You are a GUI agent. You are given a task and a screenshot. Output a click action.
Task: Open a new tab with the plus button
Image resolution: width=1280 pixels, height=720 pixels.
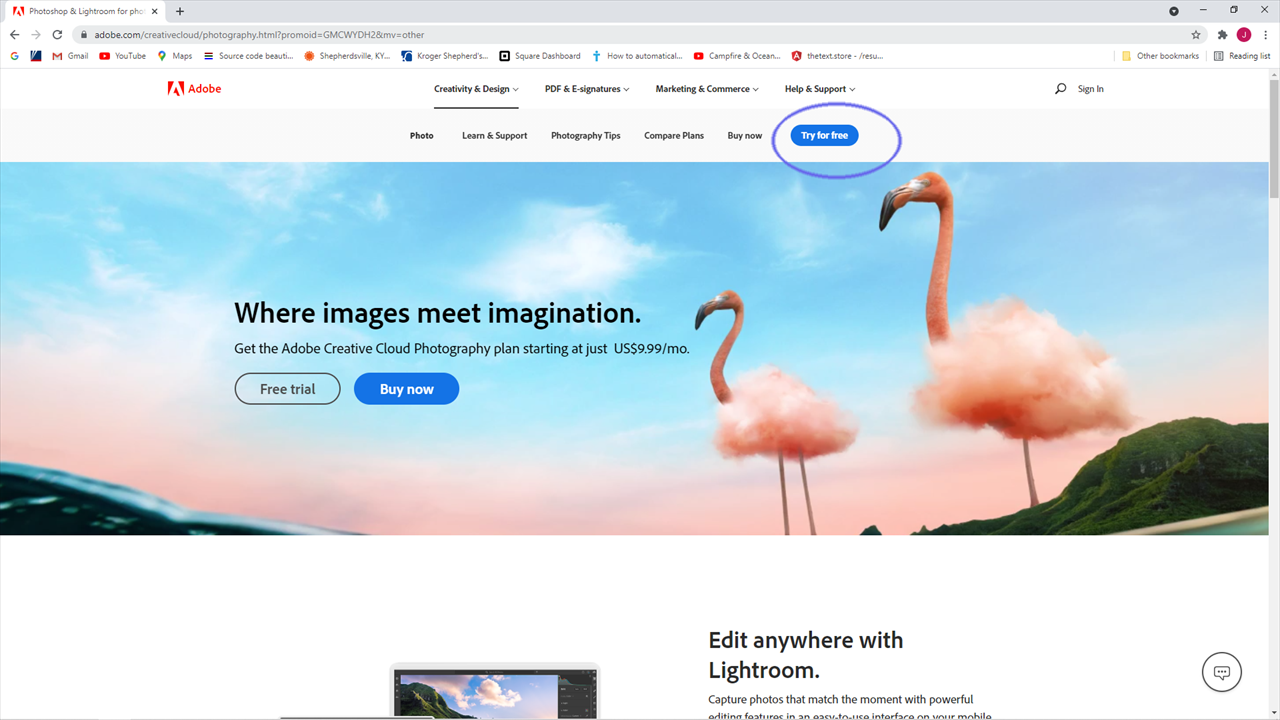coord(180,11)
